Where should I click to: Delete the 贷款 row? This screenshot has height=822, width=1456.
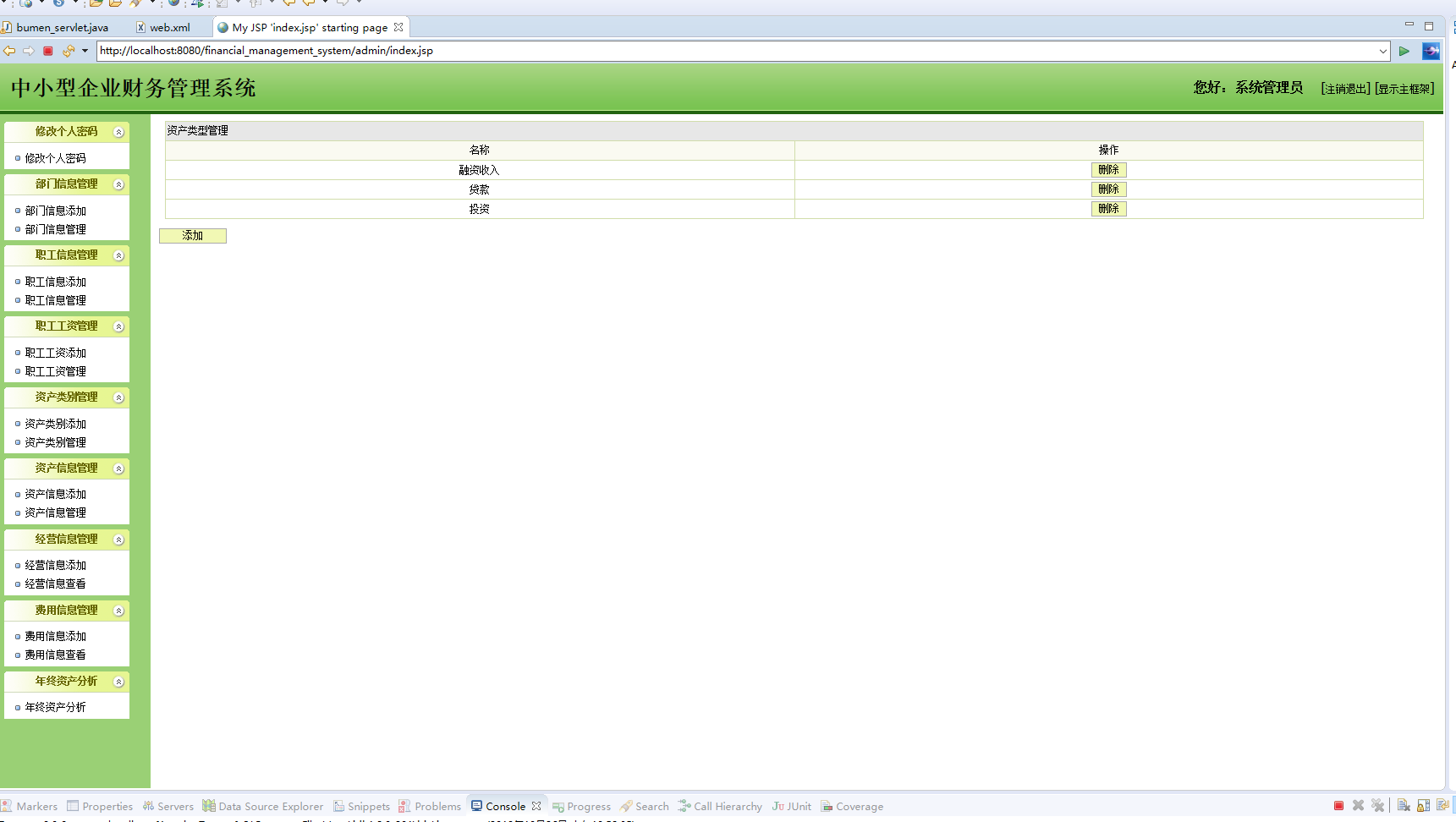tap(1108, 189)
